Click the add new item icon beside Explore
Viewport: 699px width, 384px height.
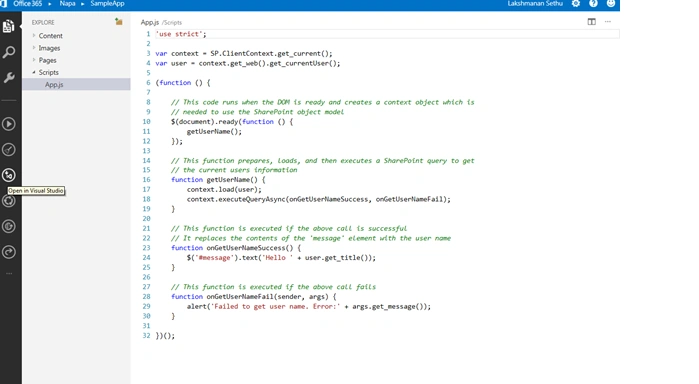click(x=119, y=22)
